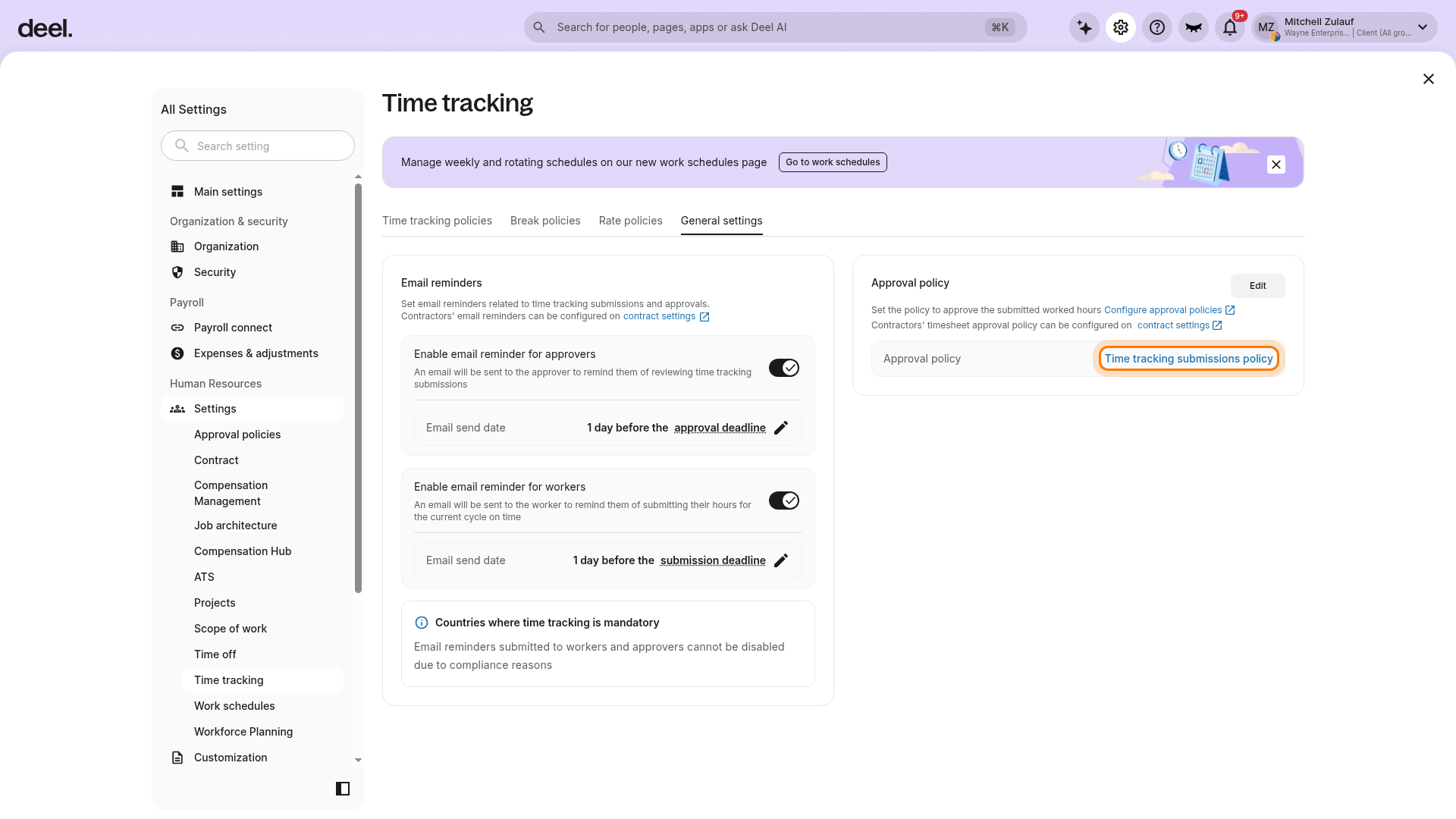1456x819 pixels.
Task: Collapse the settings sidebar panel icon
Action: coord(343,789)
